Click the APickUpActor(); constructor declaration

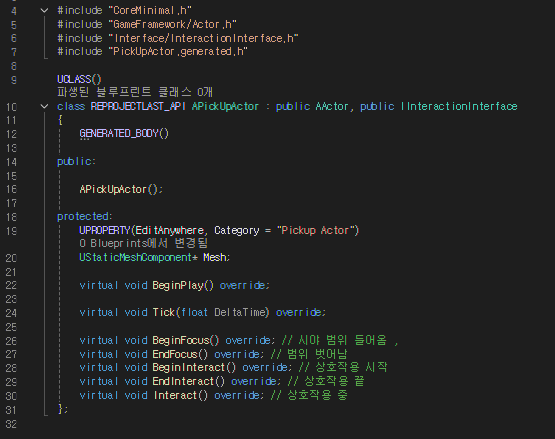pyautogui.click(x=121, y=189)
